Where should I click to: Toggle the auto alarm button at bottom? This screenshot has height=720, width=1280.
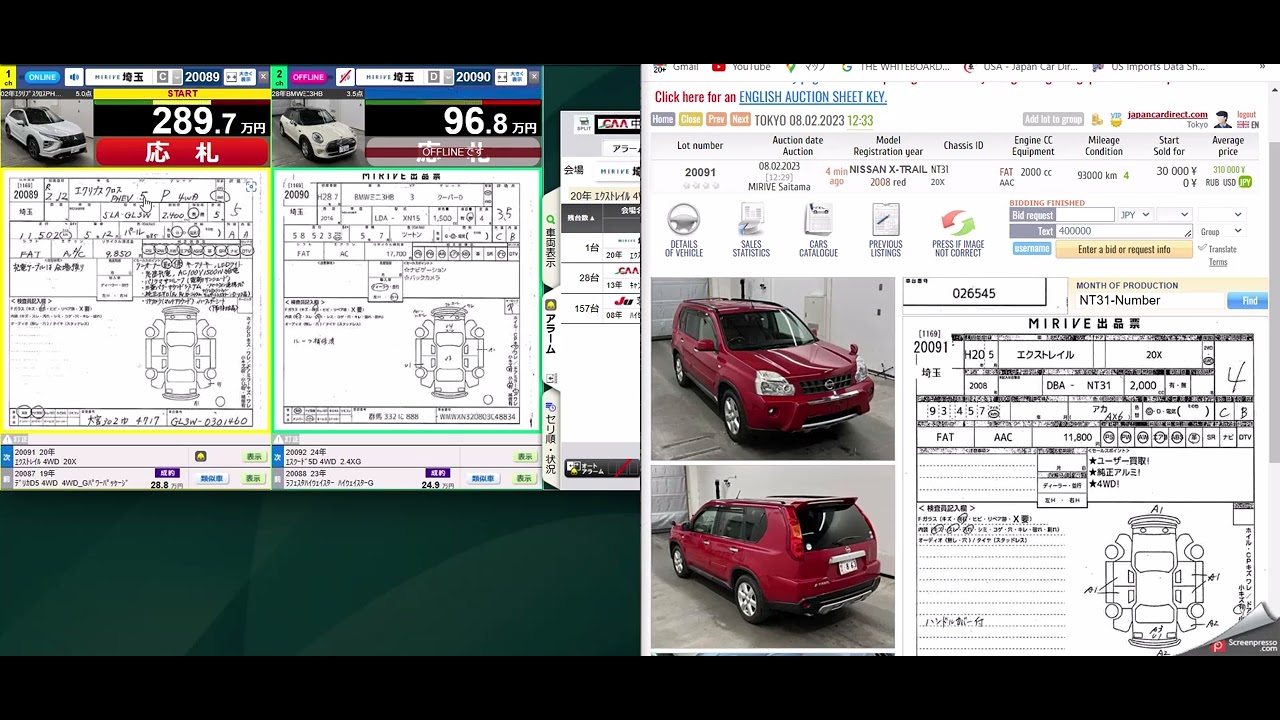(x=600, y=468)
